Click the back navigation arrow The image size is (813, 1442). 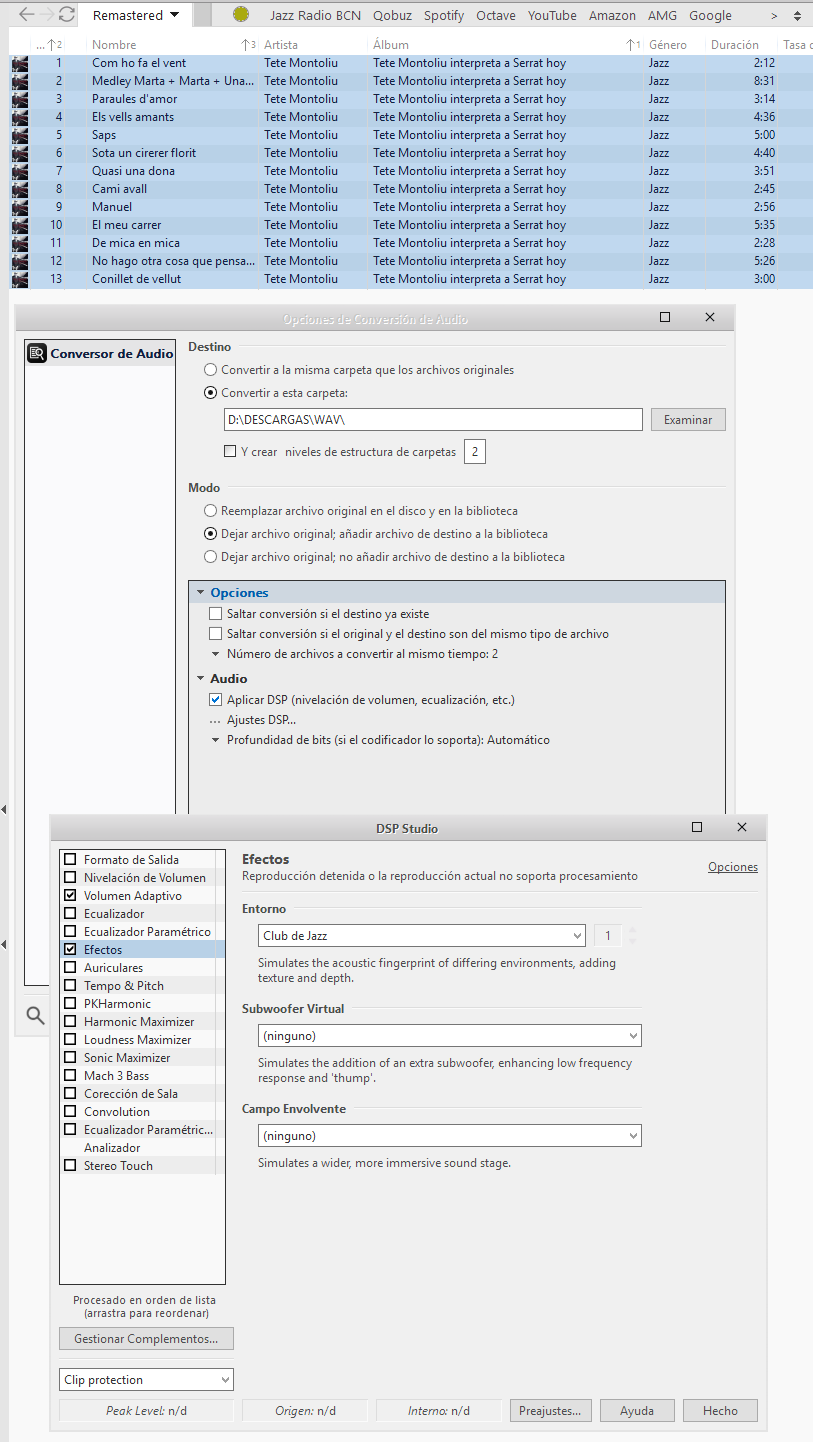(x=27, y=15)
